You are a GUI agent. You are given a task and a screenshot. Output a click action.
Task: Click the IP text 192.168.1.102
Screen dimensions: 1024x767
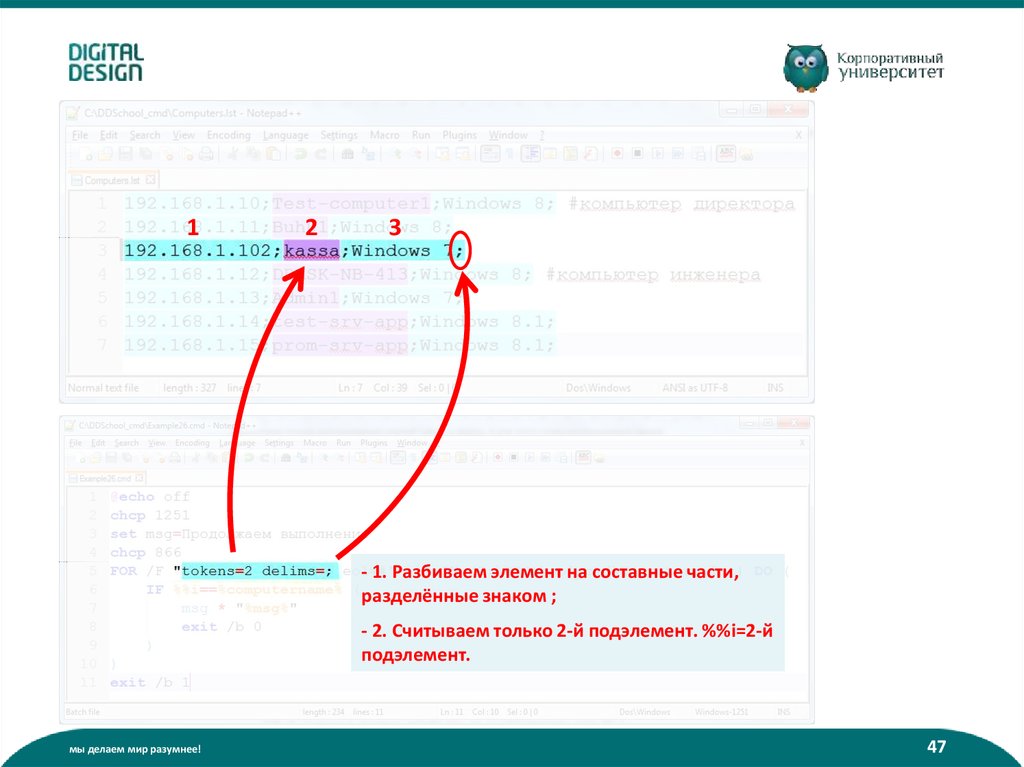click(197, 250)
